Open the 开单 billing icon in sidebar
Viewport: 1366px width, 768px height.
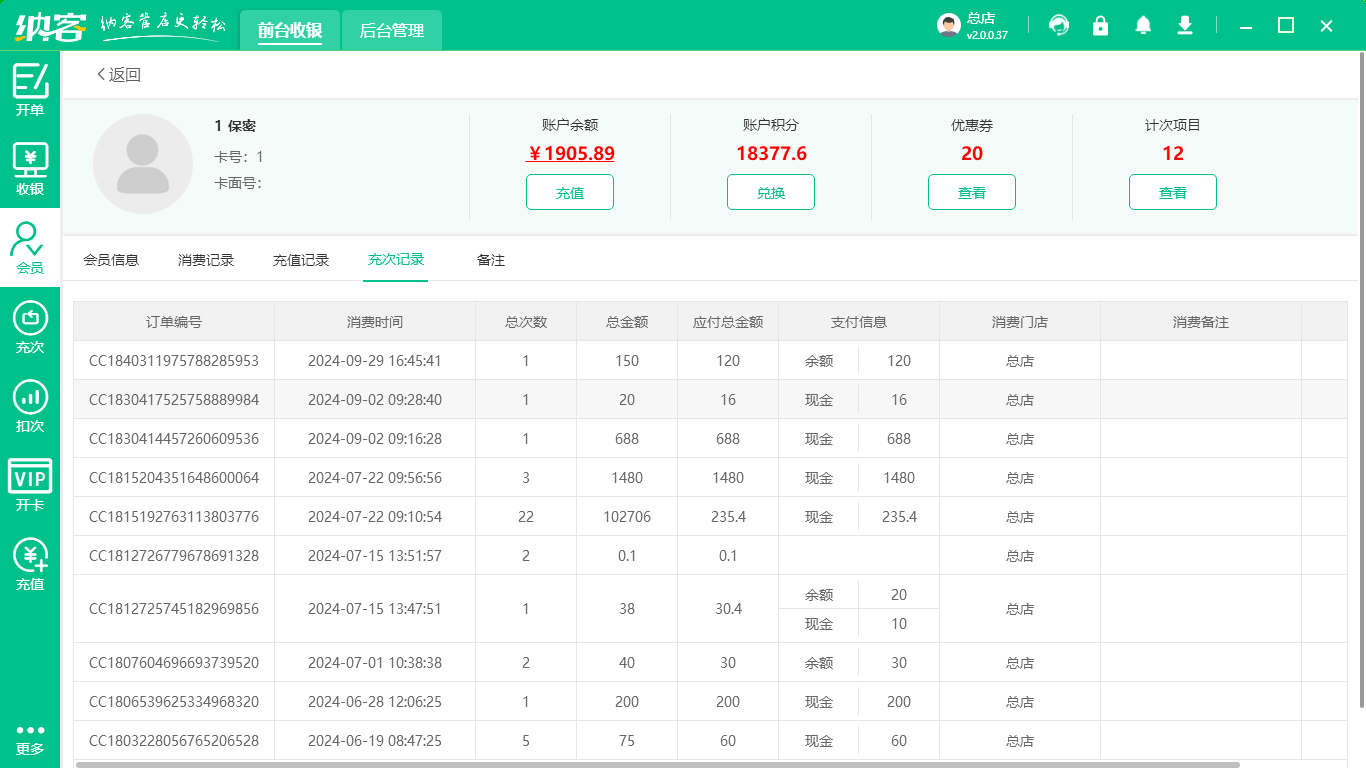30,89
